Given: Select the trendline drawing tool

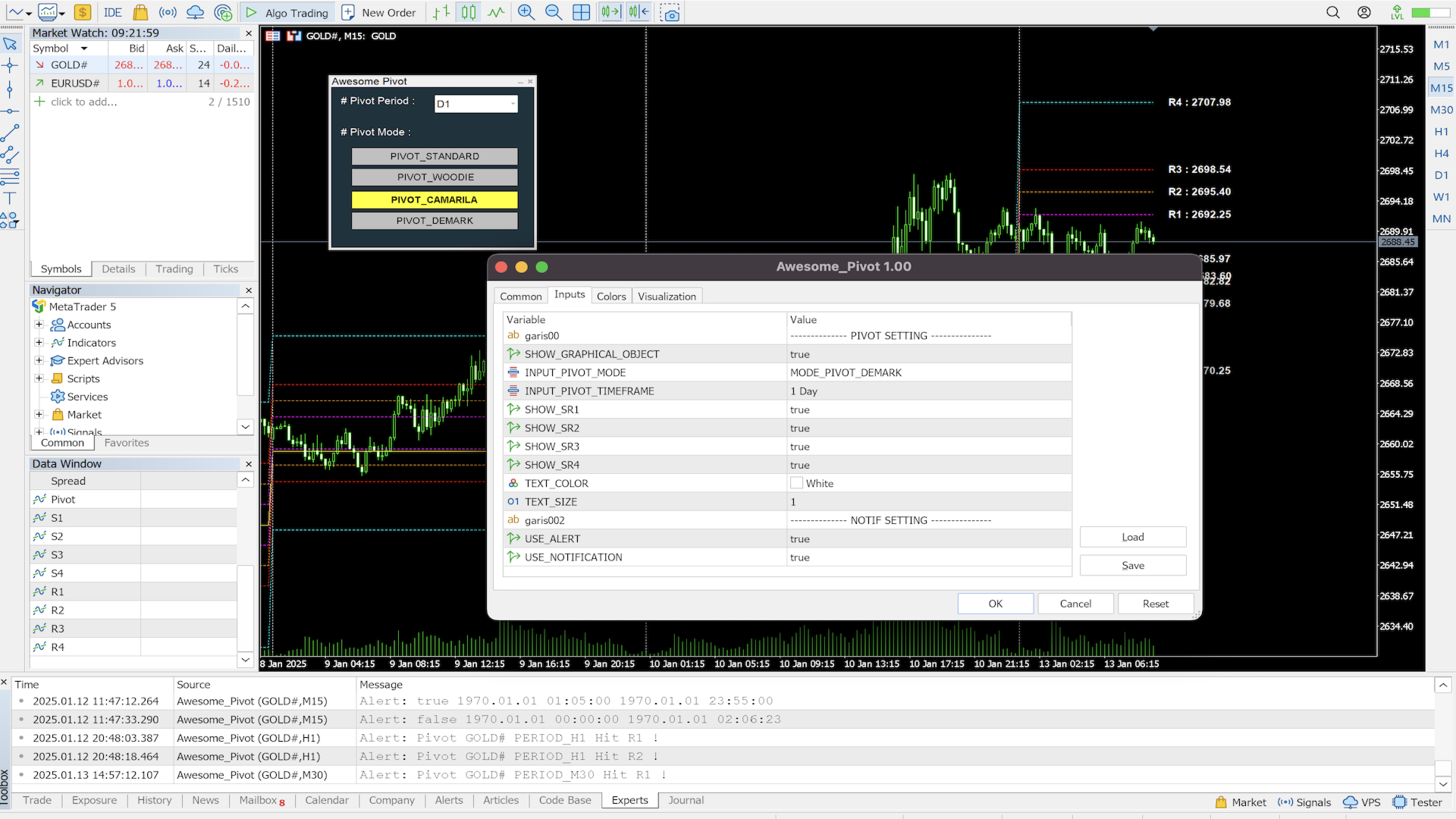Looking at the screenshot, I should coord(10,133).
